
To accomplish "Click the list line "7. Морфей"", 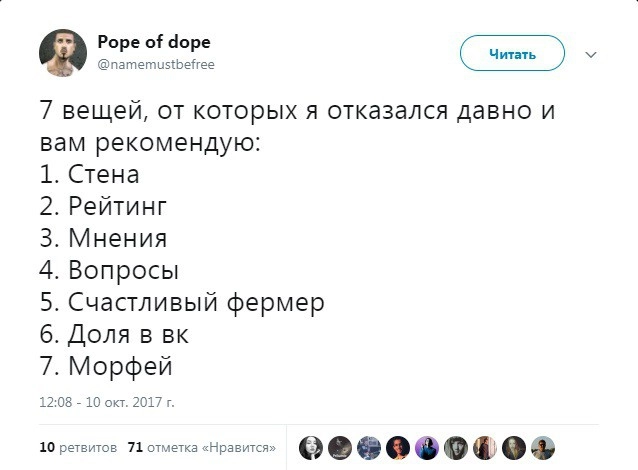I will point(106,366).
